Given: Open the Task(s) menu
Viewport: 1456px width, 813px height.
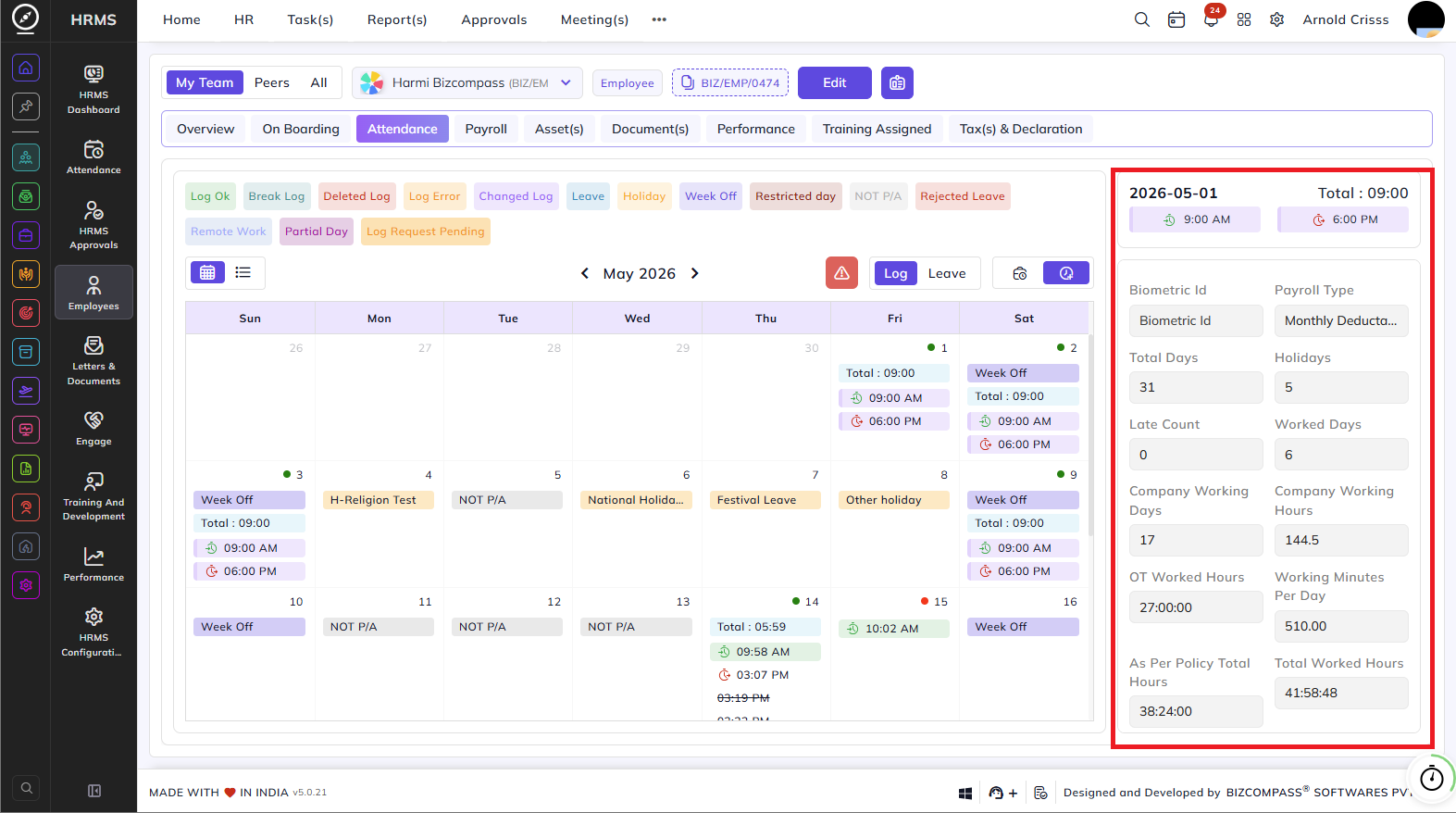Looking at the screenshot, I should pyautogui.click(x=310, y=19).
